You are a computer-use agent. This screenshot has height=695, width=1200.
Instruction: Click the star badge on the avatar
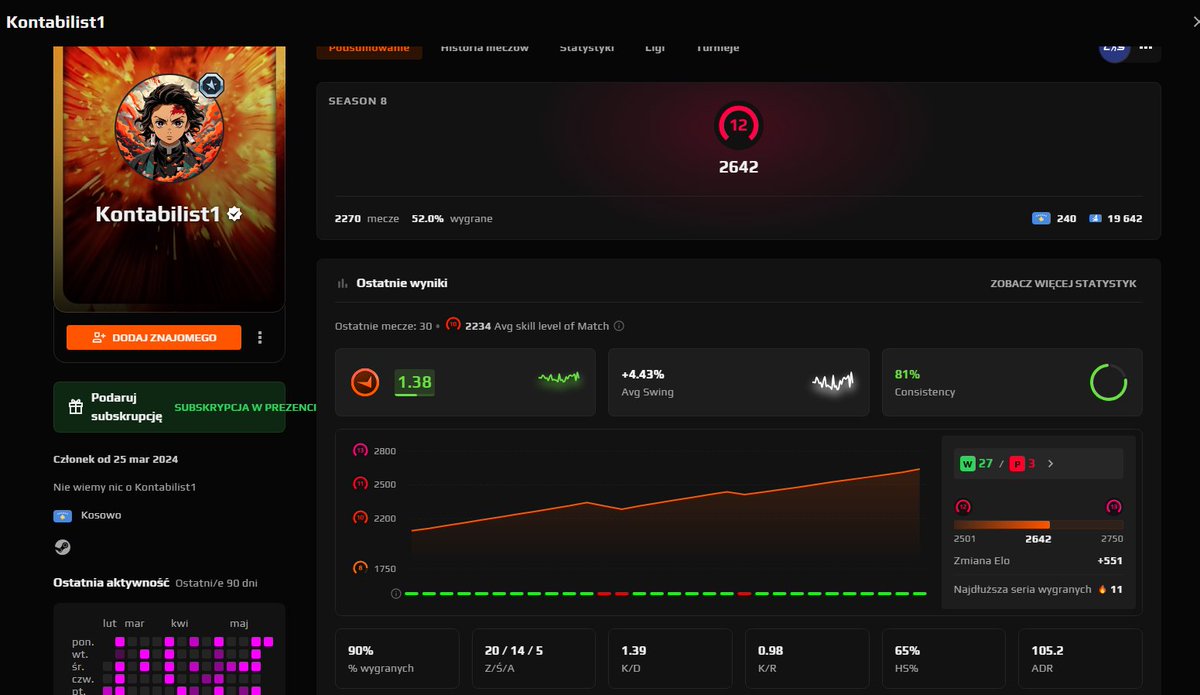point(211,86)
